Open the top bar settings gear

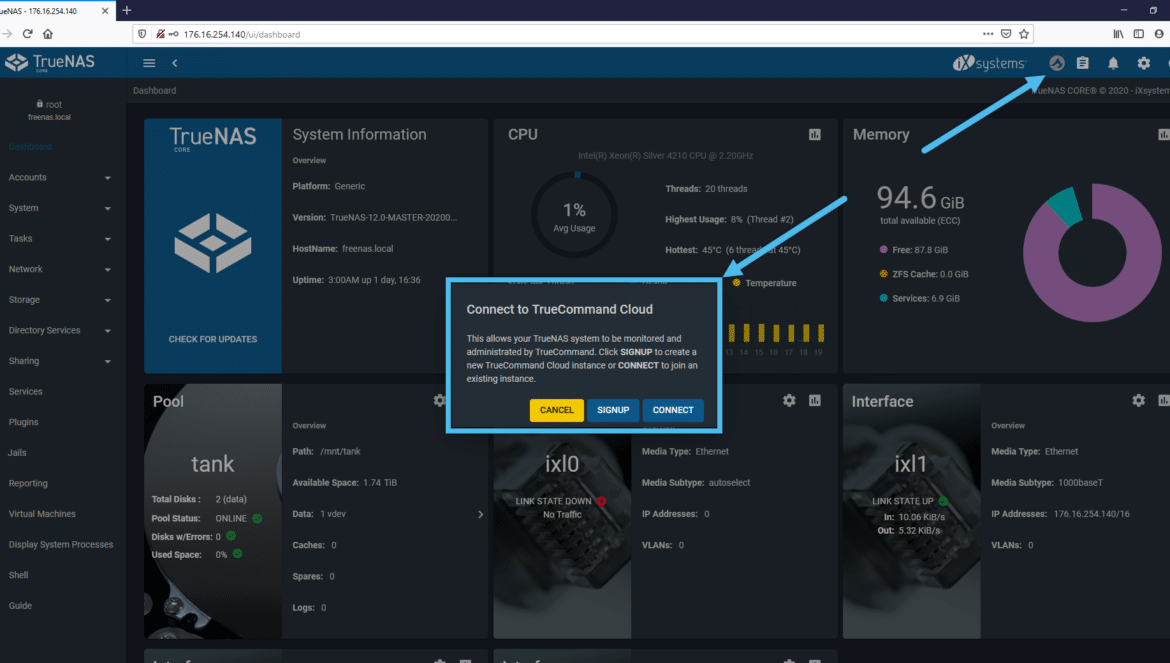(1144, 63)
